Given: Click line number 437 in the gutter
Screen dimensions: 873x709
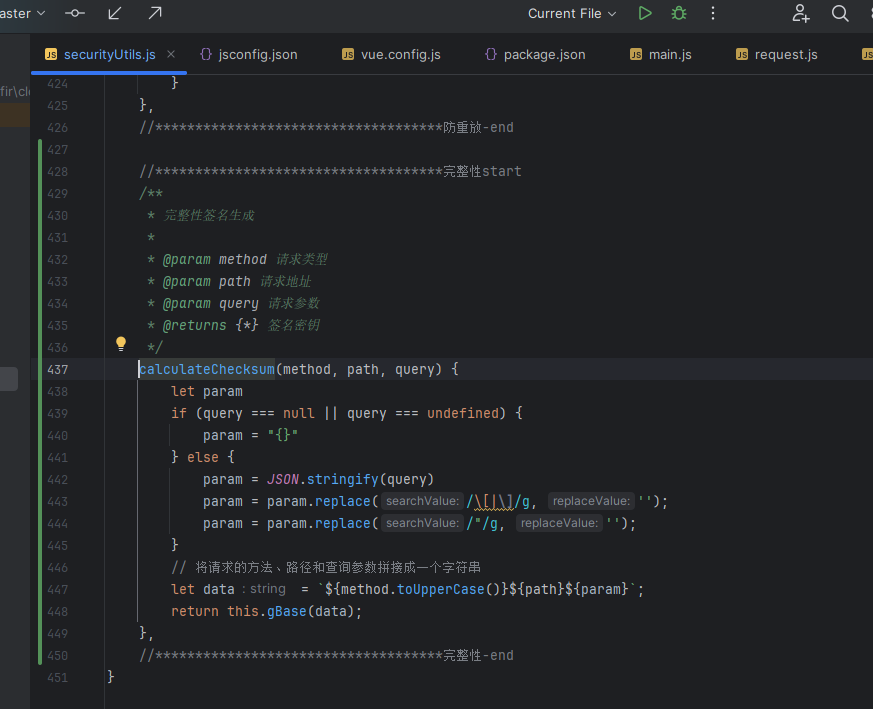Looking at the screenshot, I should click(57, 370).
